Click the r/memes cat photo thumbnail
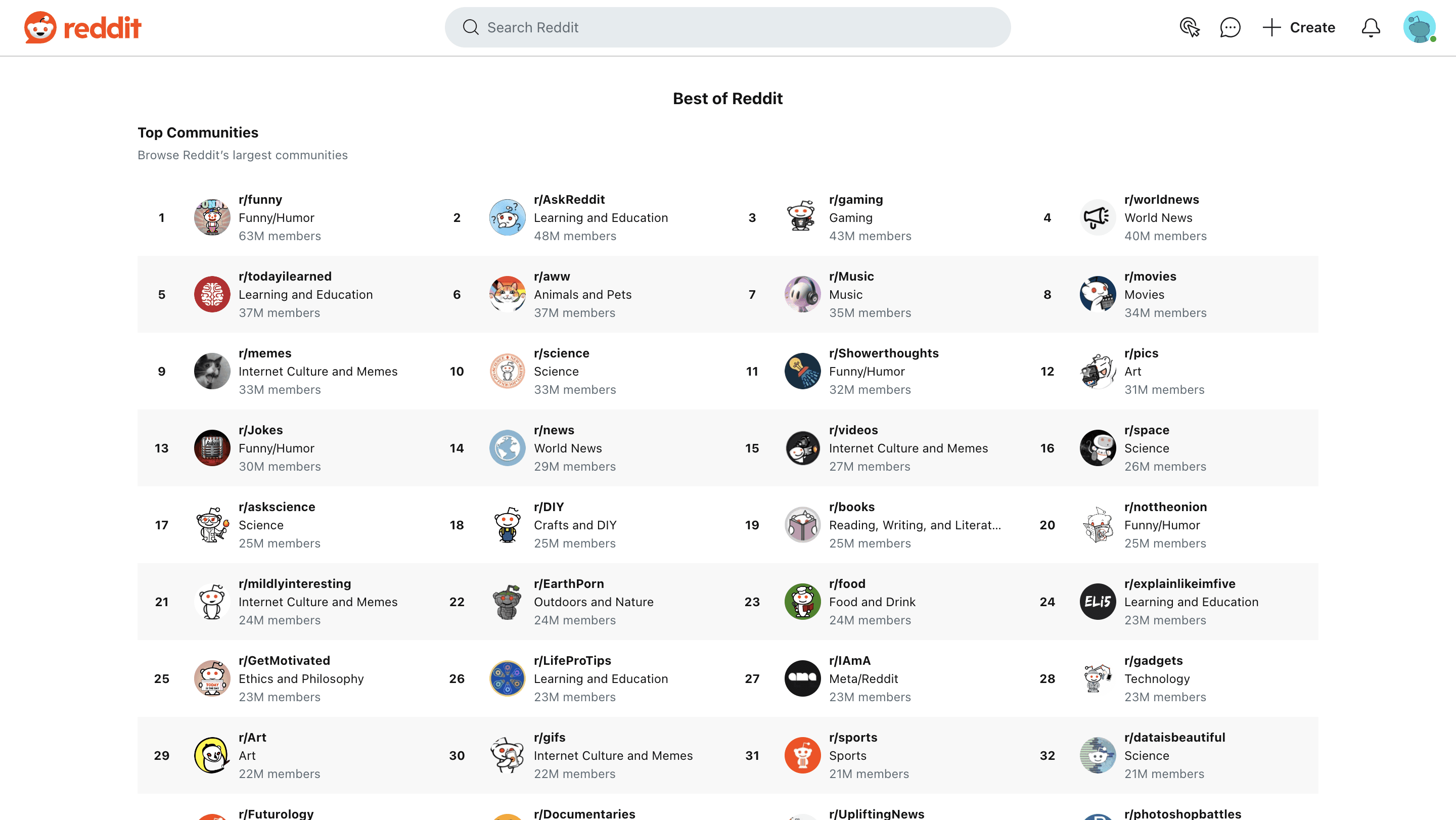 coord(212,371)
